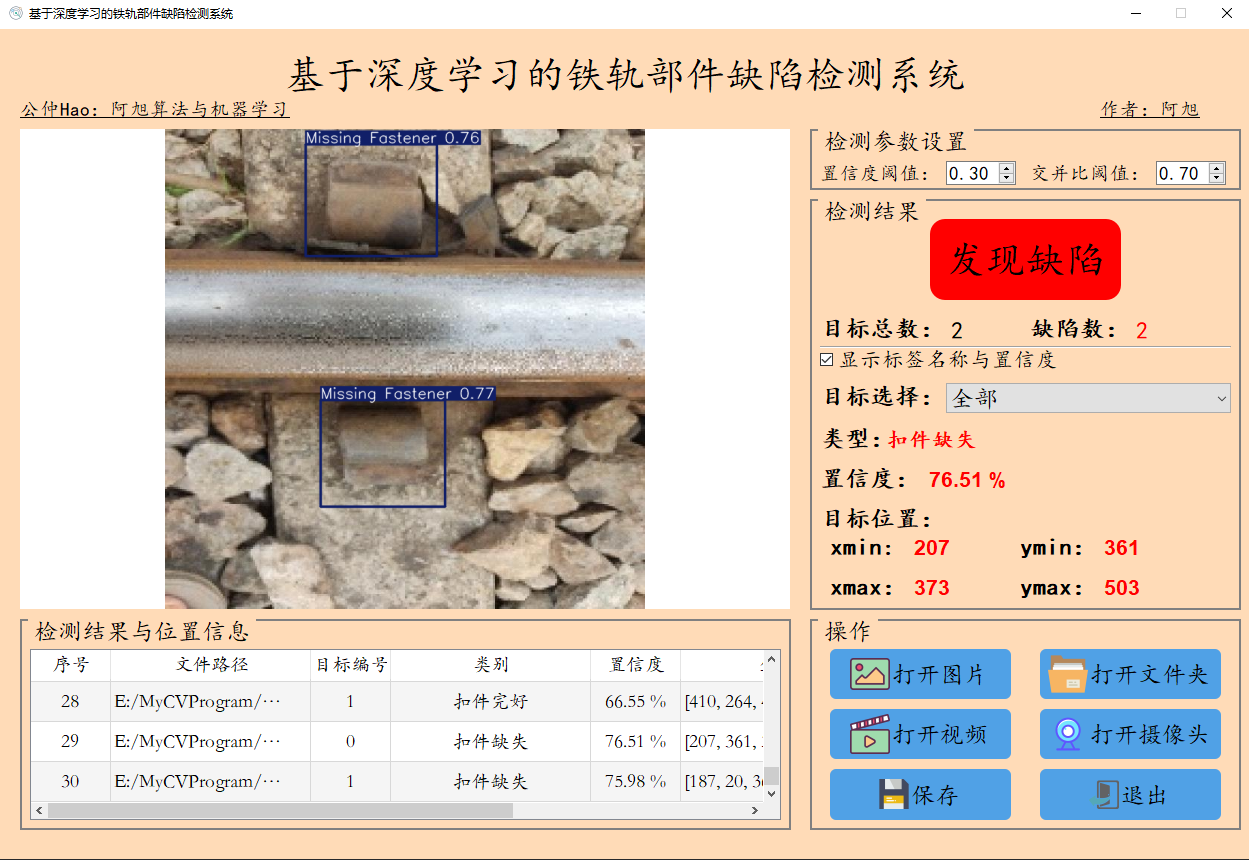The image size is (1249, 860).
Task: Click the picture icon on 打开图片 button
Action: pos(870,674)
